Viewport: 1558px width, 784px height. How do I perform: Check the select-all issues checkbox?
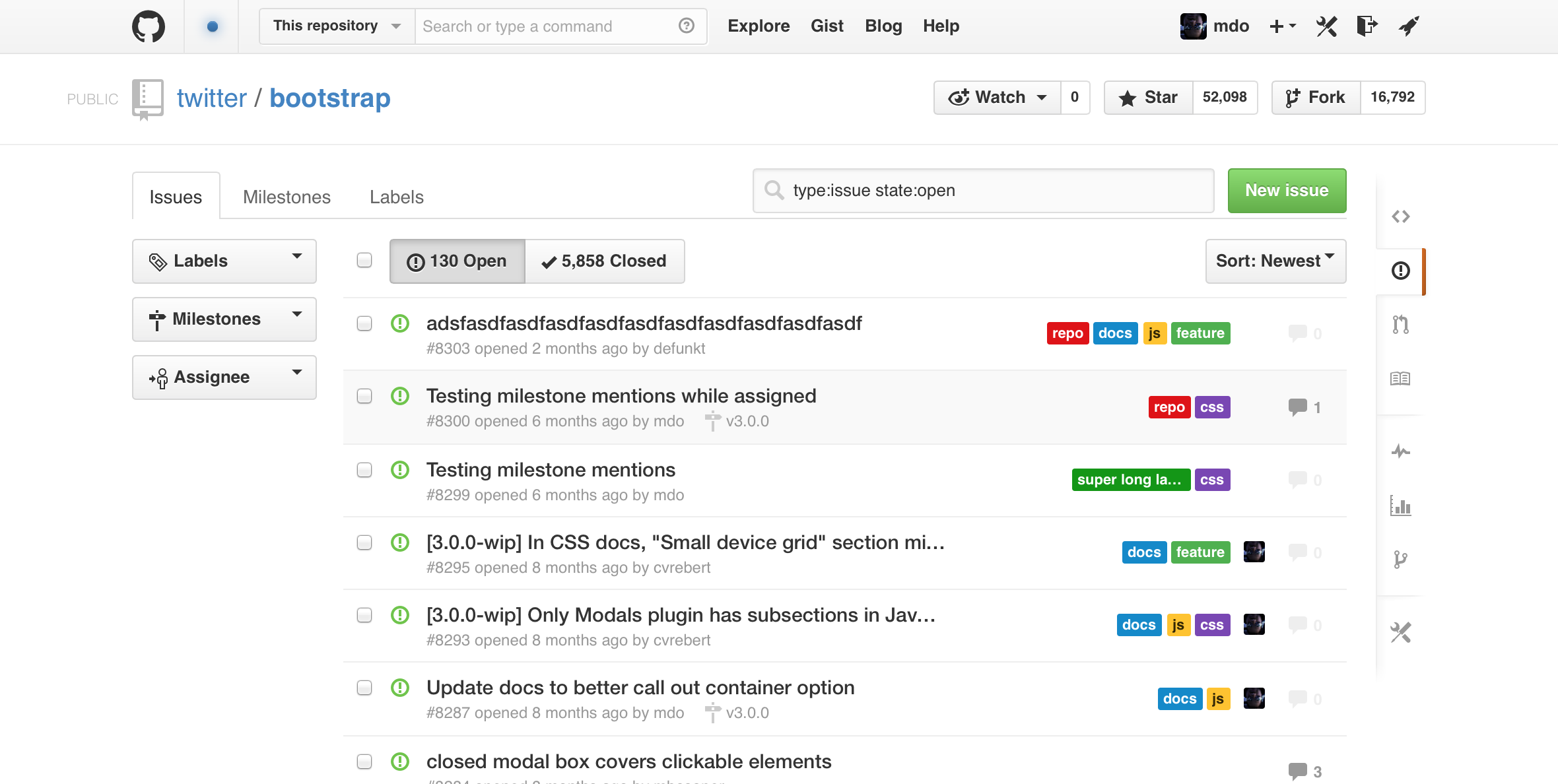pos(364,260)
